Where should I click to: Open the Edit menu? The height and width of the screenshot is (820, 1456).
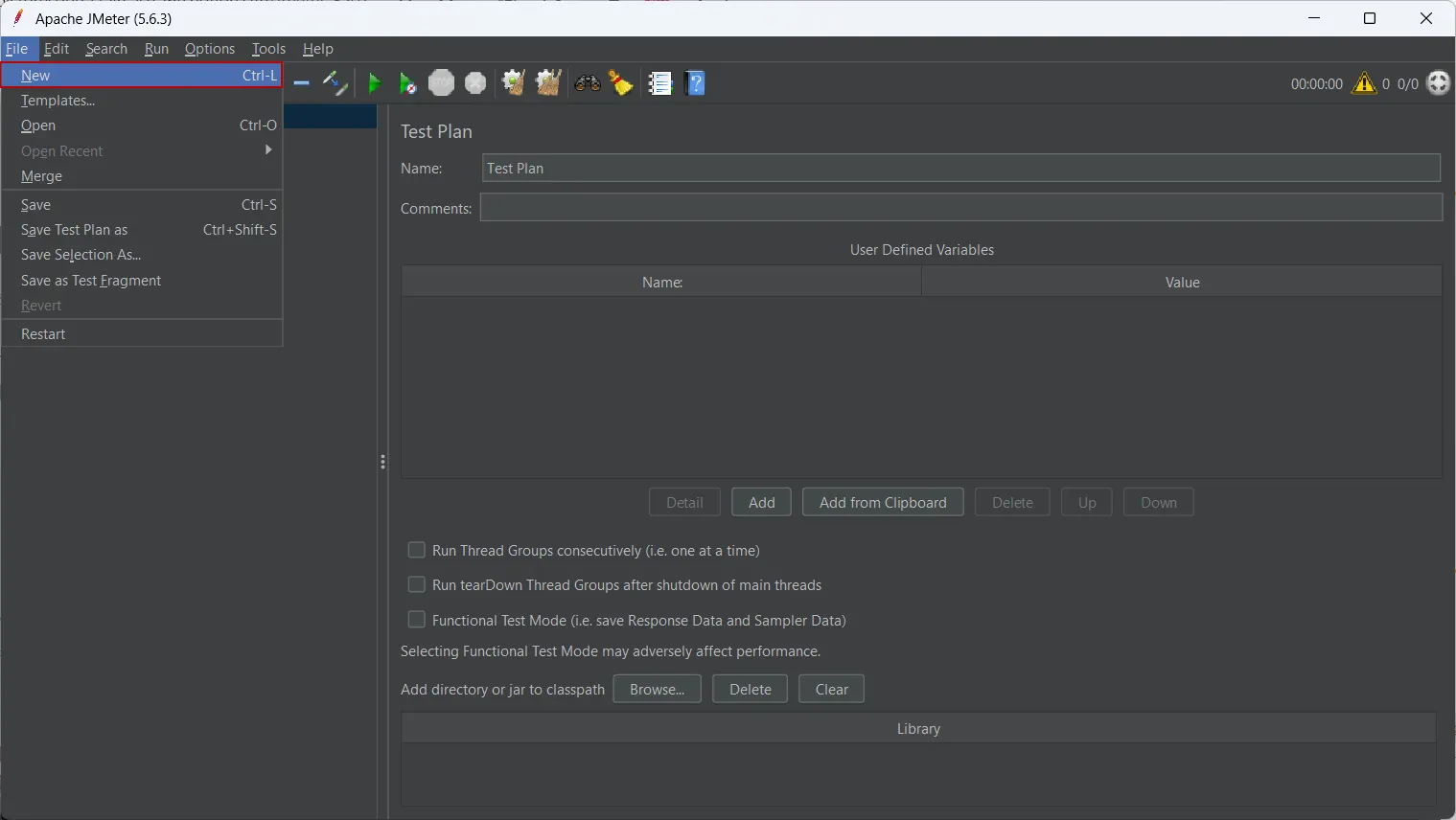click(x=57, y=49)
